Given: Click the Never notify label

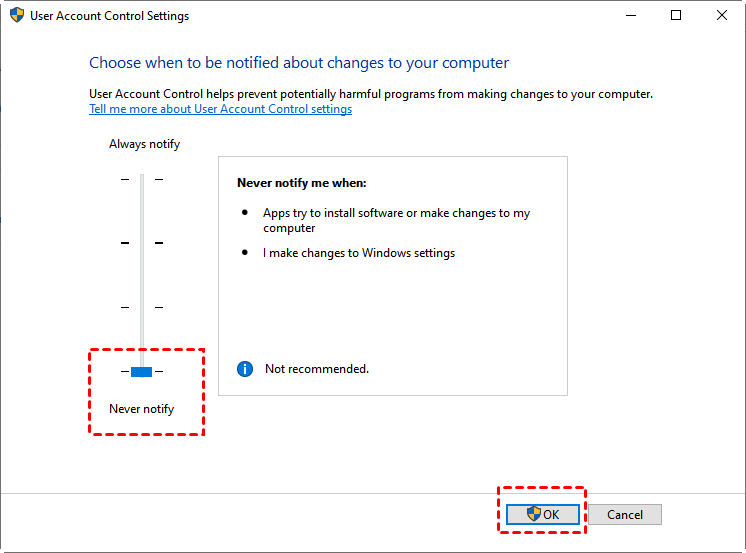Looking at the screenshot, I should point(141,409).
